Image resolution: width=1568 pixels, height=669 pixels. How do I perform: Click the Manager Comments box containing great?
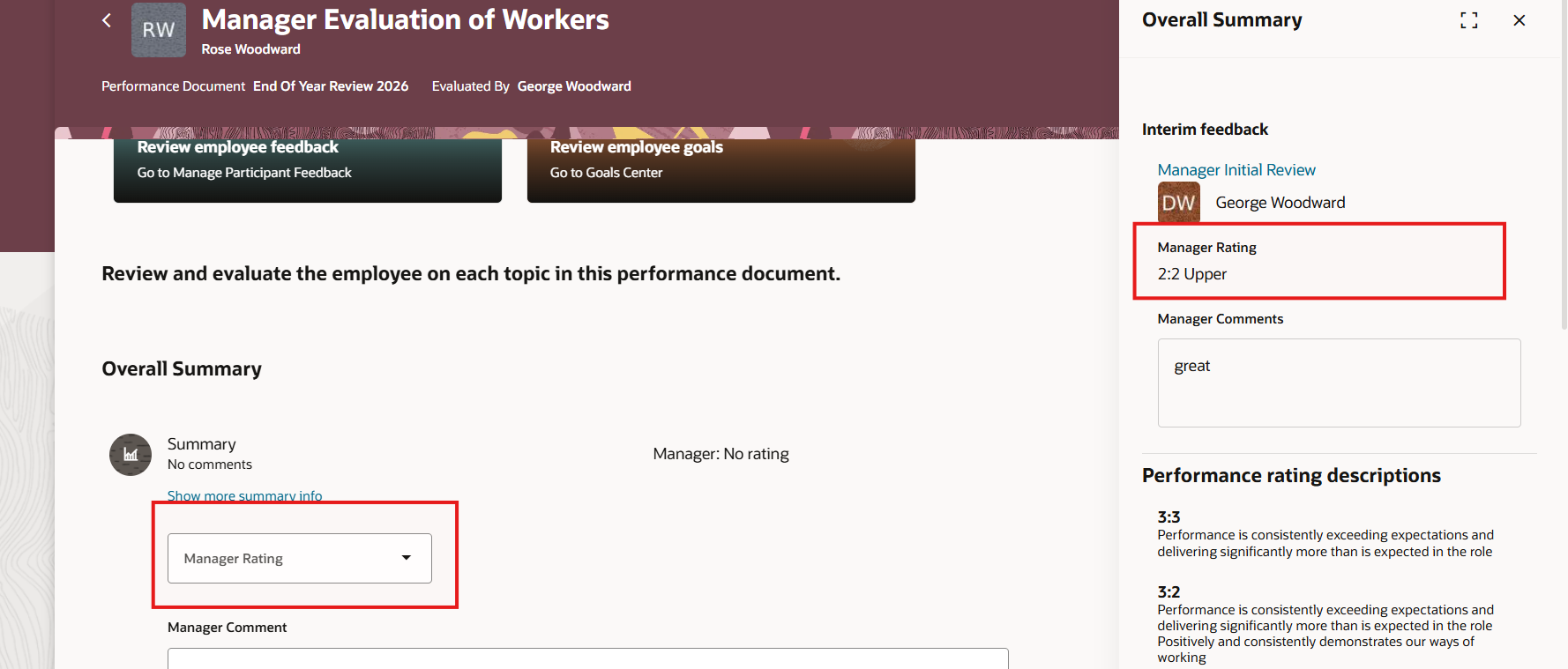tap(1339, 383)
